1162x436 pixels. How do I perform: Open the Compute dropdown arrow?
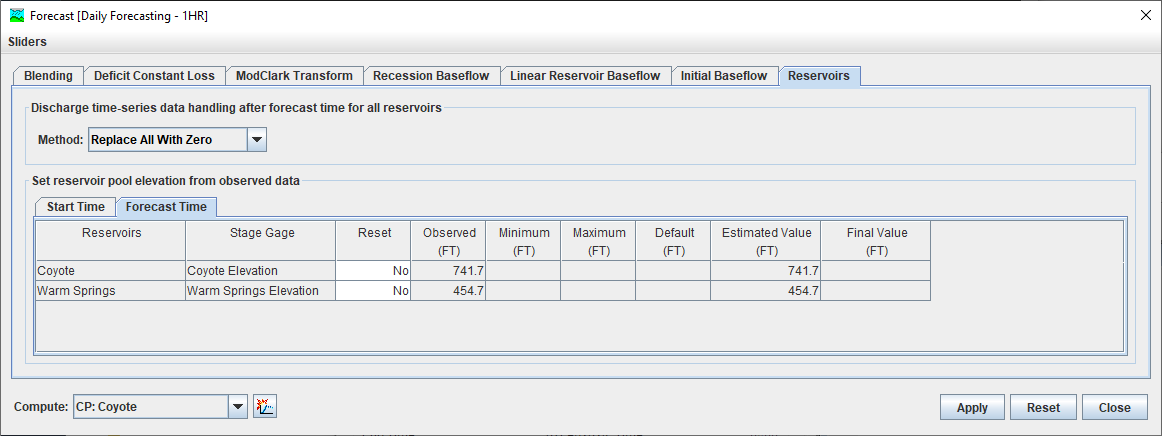pyautogui.click(x=237, y=406)
